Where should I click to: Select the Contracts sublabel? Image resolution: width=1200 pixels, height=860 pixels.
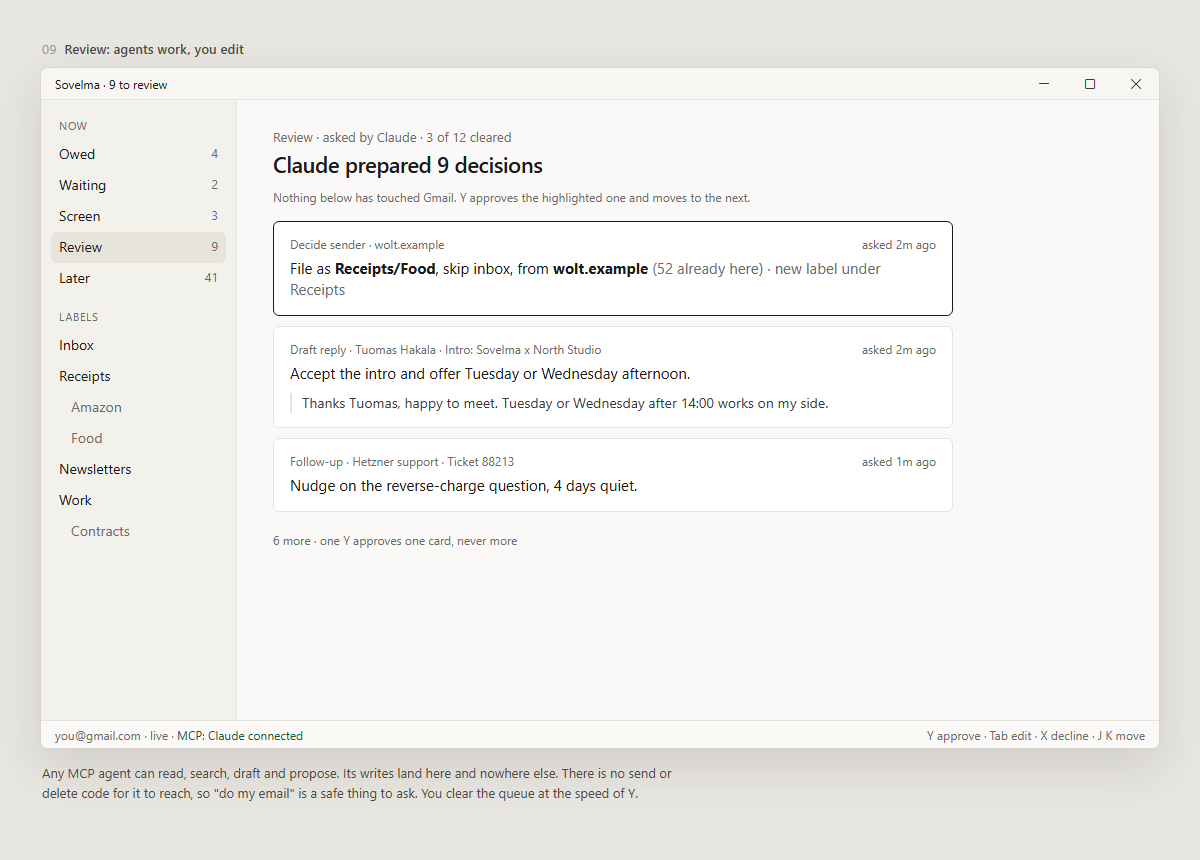coord(138,531)
